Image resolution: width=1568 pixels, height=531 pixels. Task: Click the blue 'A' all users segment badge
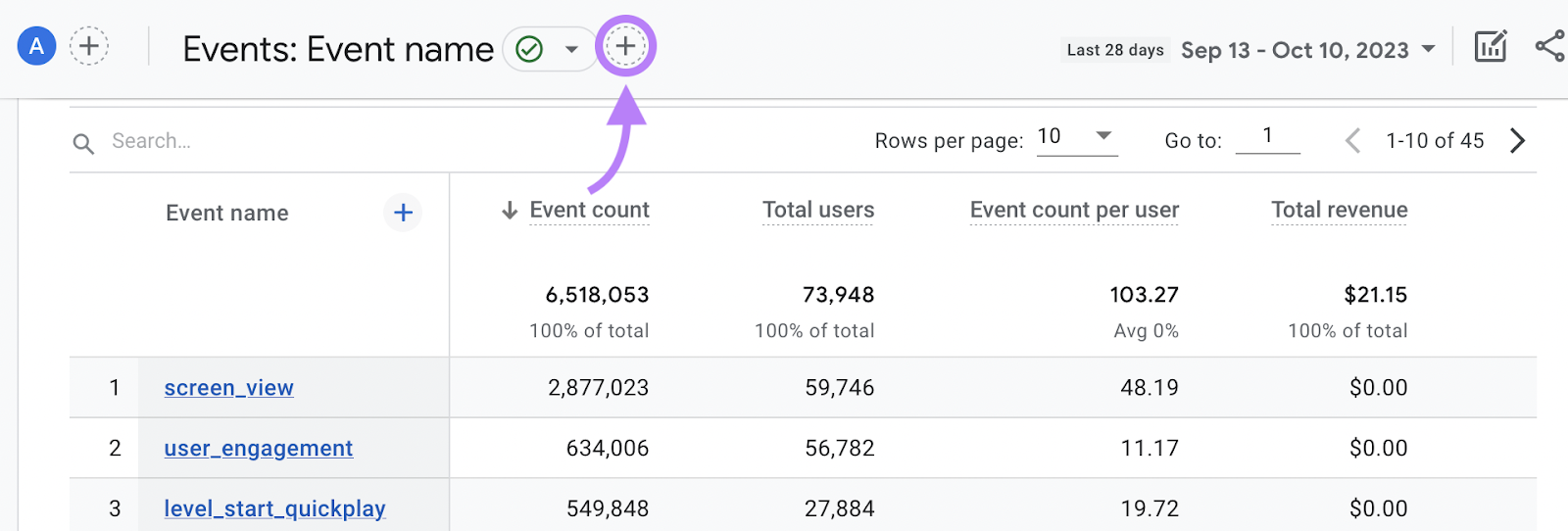pos(36,46)
